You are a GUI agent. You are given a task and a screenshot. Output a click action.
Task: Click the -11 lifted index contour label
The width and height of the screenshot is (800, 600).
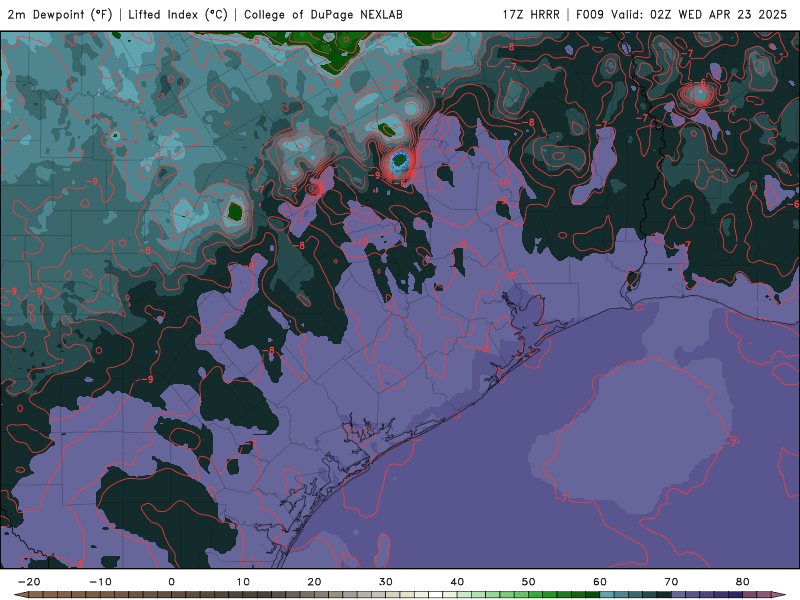[x=372, y=220]
